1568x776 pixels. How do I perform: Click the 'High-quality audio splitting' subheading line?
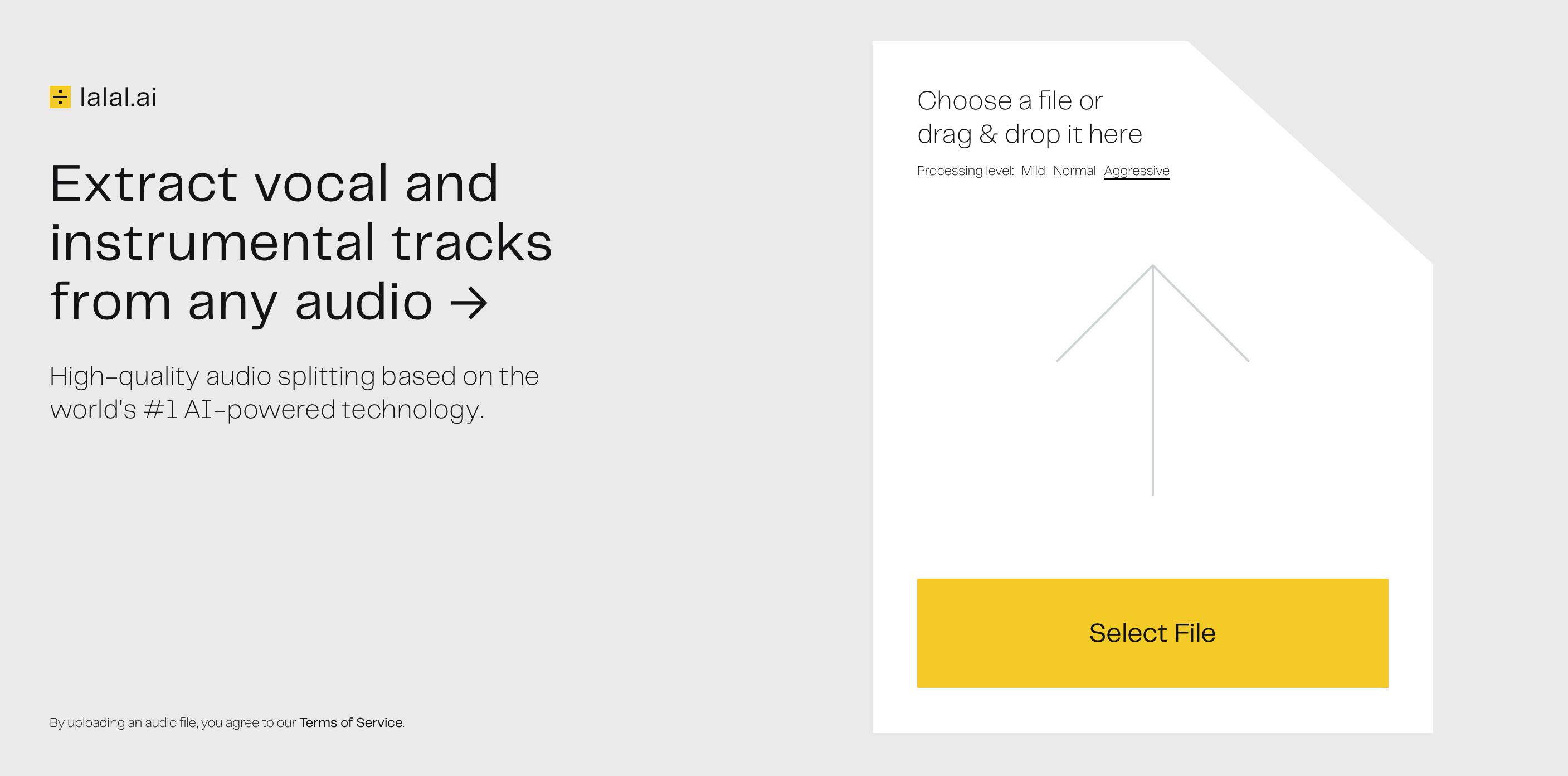click(294, 376)
